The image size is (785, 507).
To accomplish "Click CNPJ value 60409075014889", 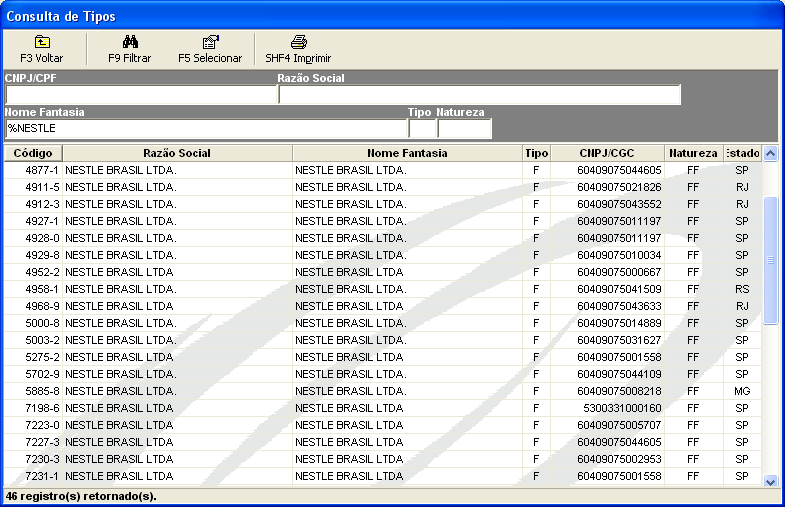I will pos(619,323).
